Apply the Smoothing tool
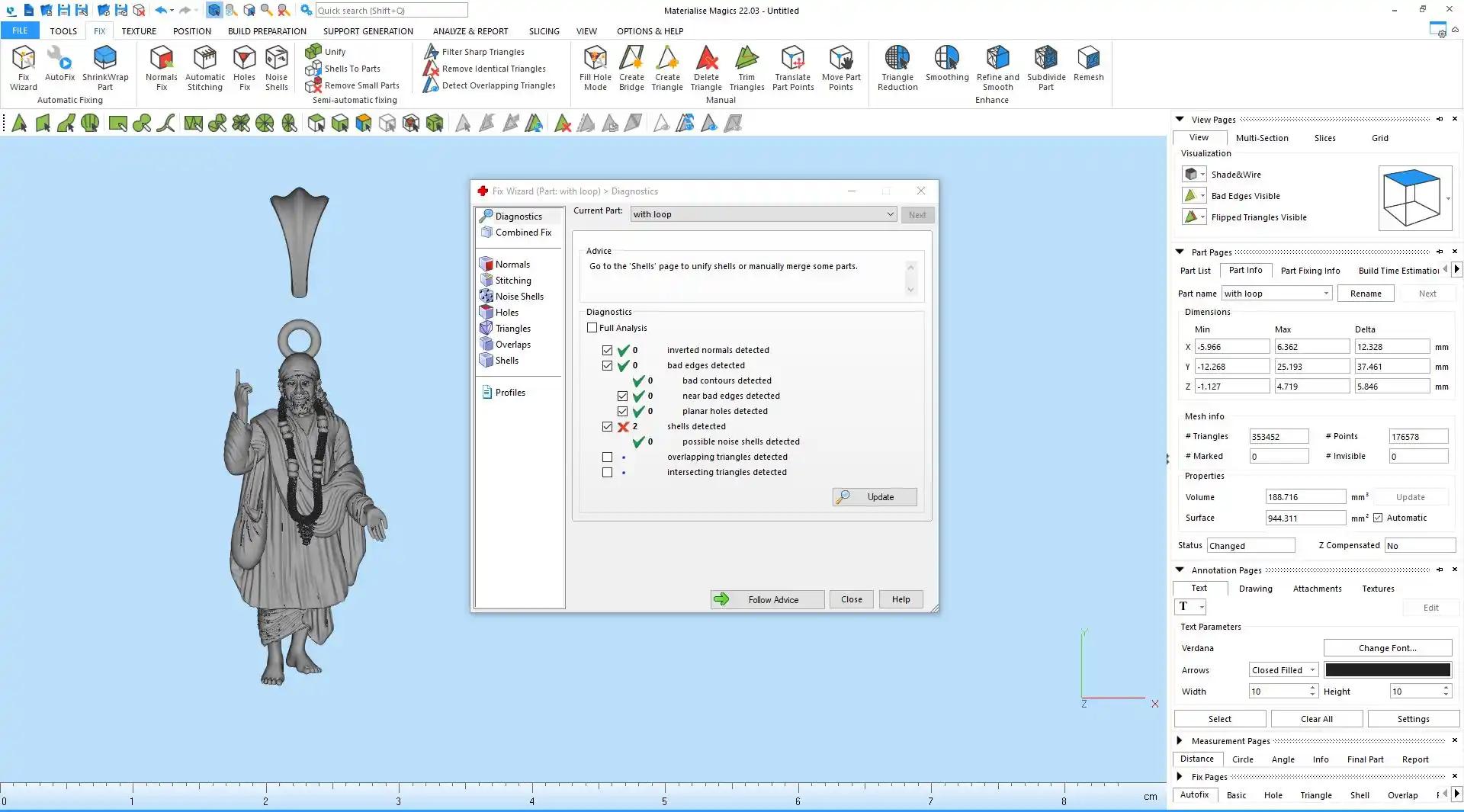Image resolution: width=1464 pixels, height=812 pixels. point(947,64)
